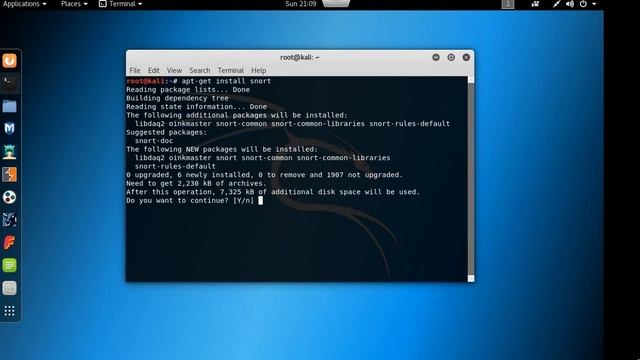Click the 'snort-doc' package name
The height and width of the screenshot is (360, 640).
tap(154, 141)
